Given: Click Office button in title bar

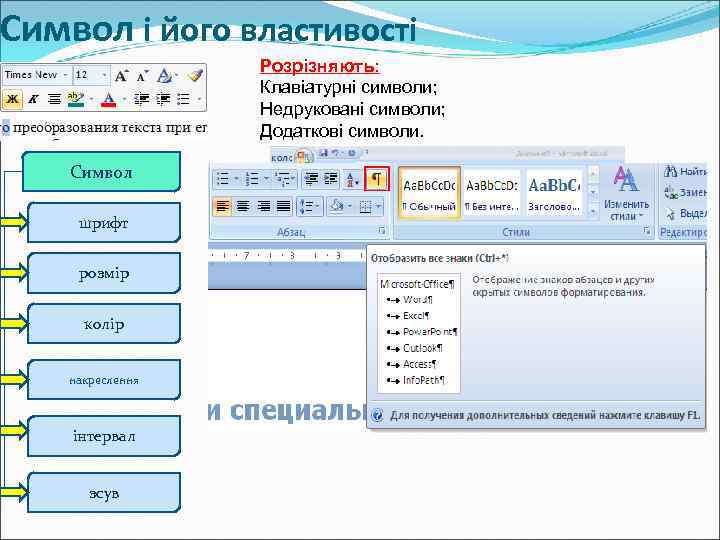Looking at the screenshot, I should [x=304, y=157].
